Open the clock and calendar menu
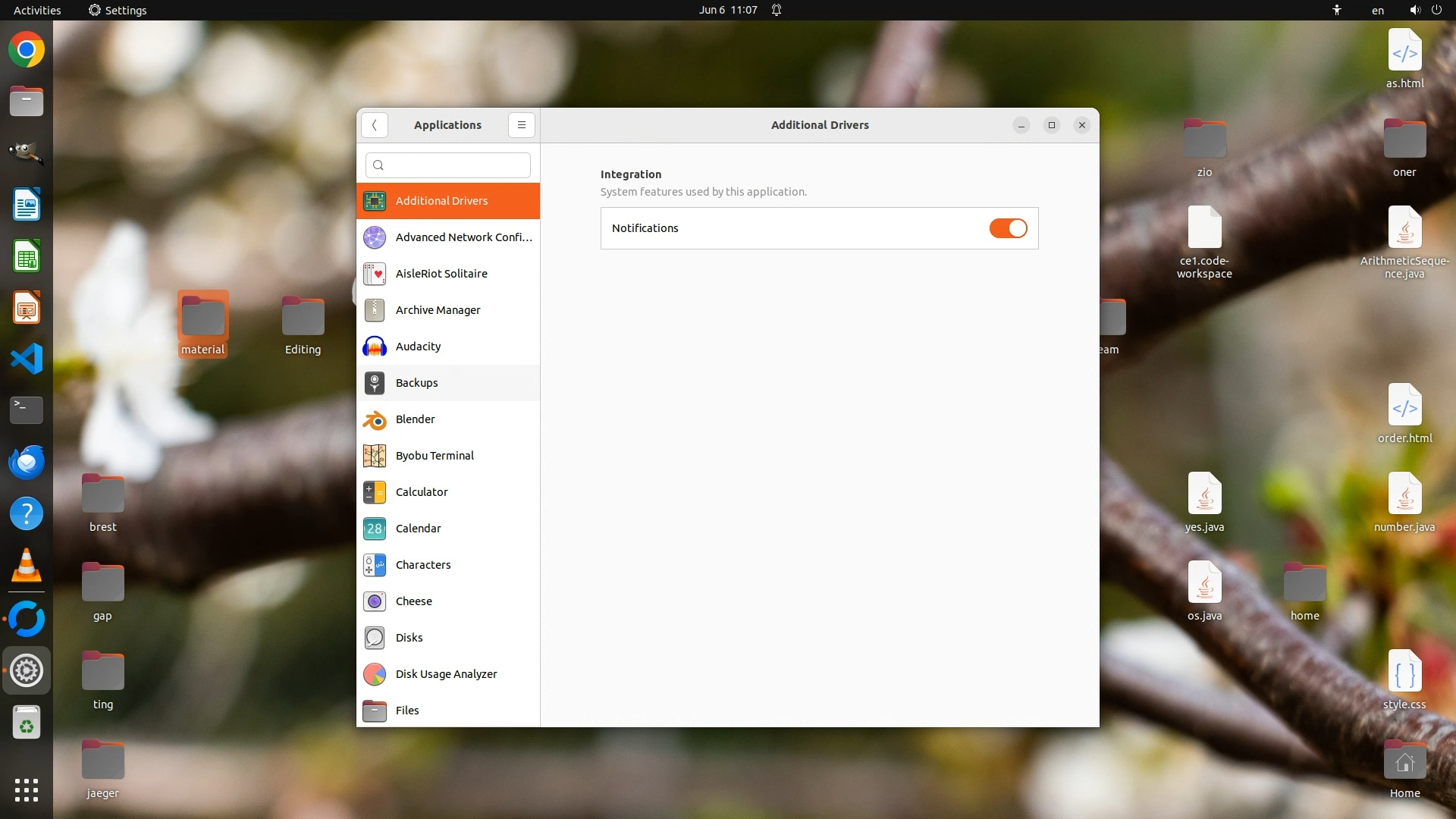 (728, 10)
